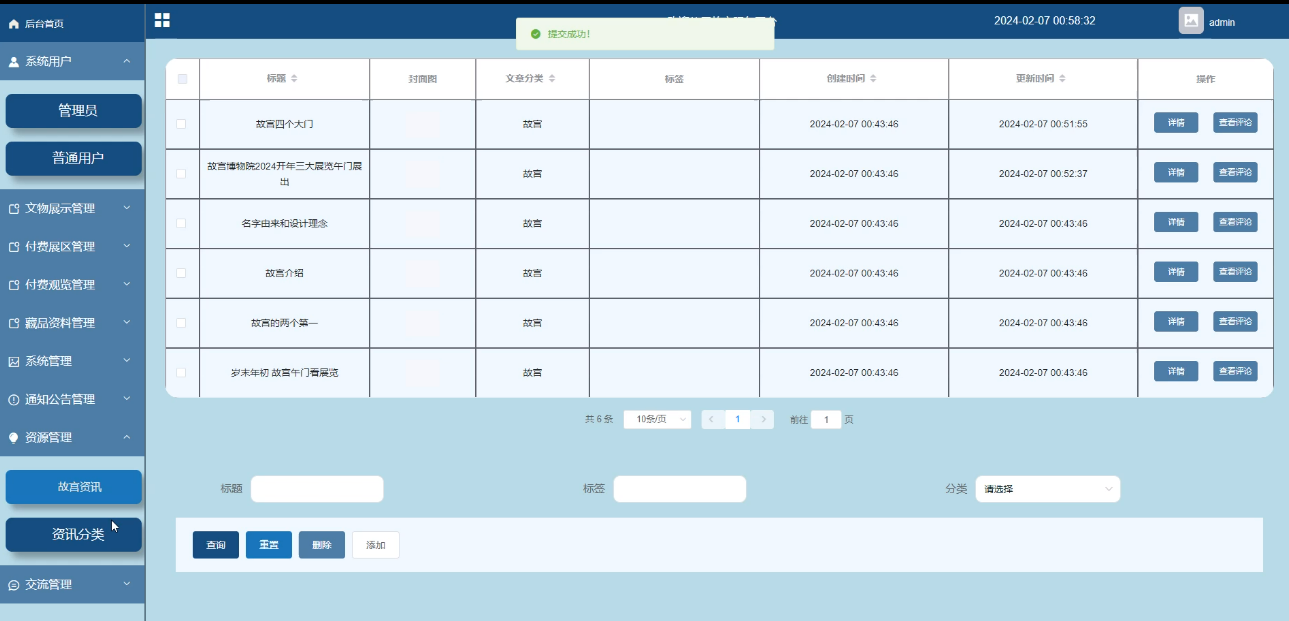
Task: Click page number 1 in pagination
Action: [x=738, y=420]
